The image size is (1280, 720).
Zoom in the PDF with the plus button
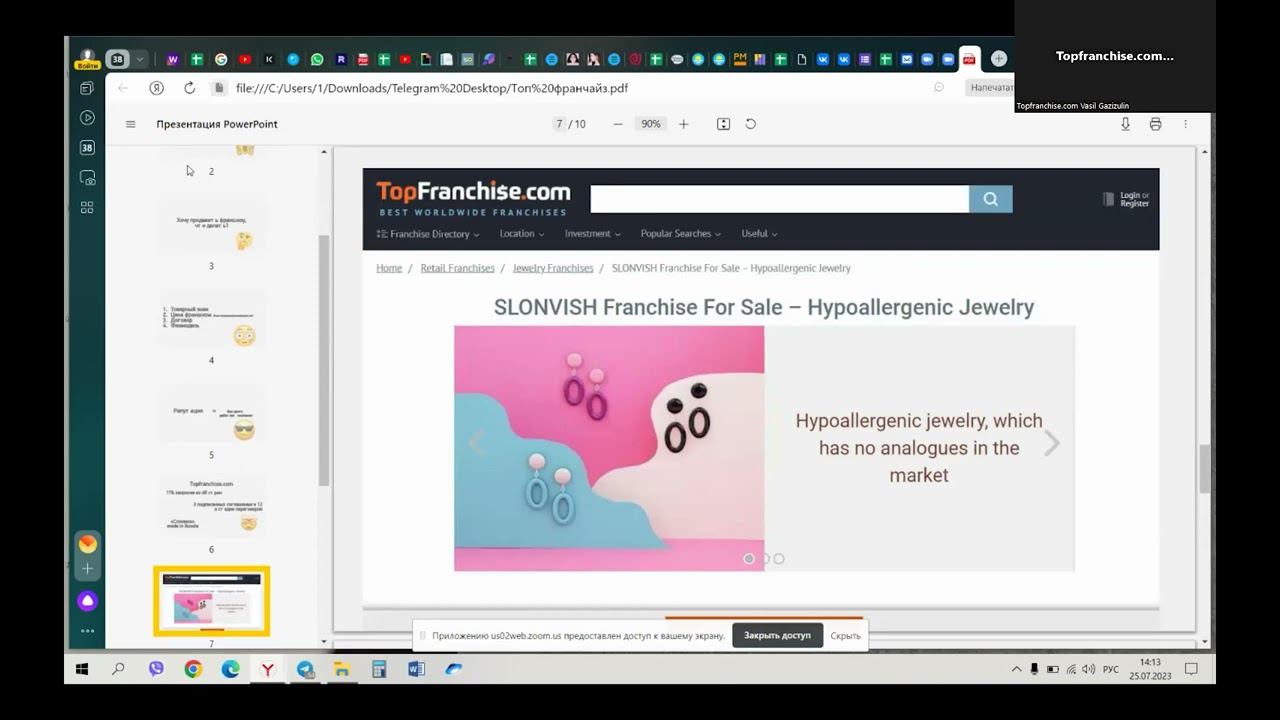tap(684, 124)
